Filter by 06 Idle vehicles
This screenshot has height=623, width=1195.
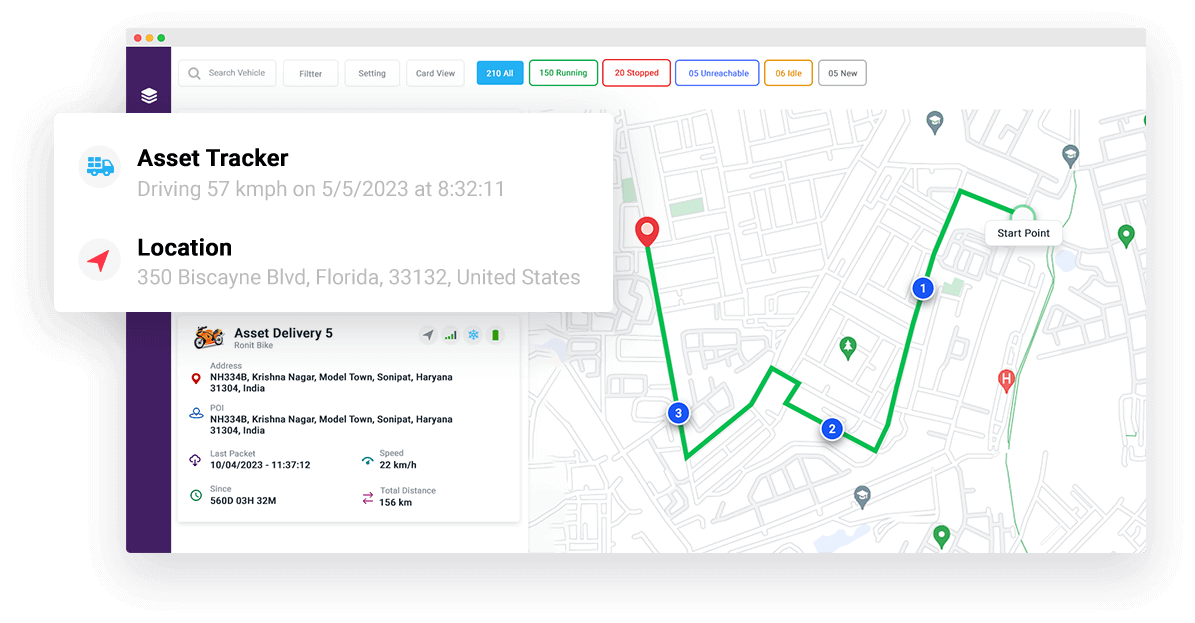(x=788, y=73)
